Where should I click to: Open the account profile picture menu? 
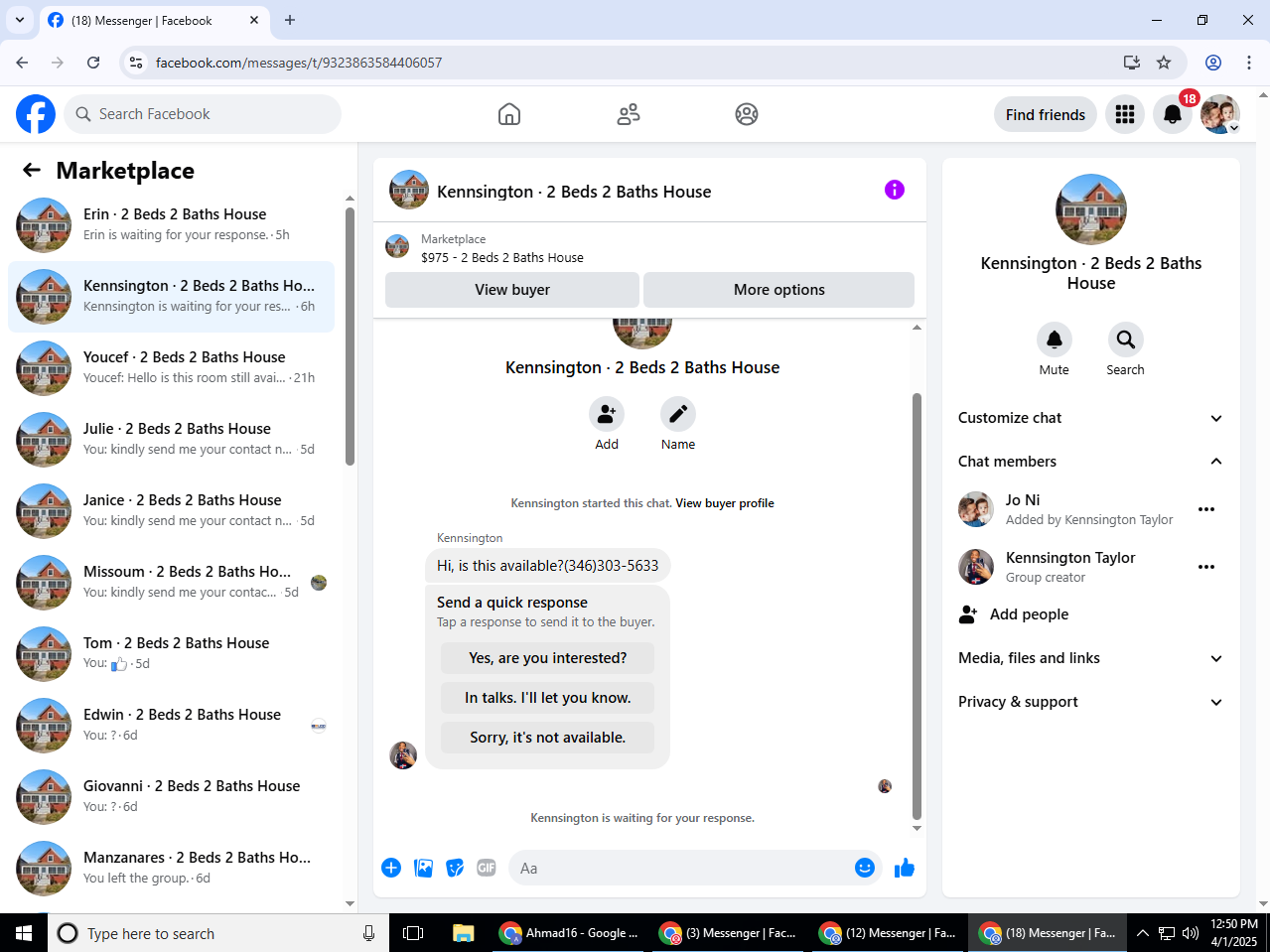pyautogui.click(x=1220, y=114)
